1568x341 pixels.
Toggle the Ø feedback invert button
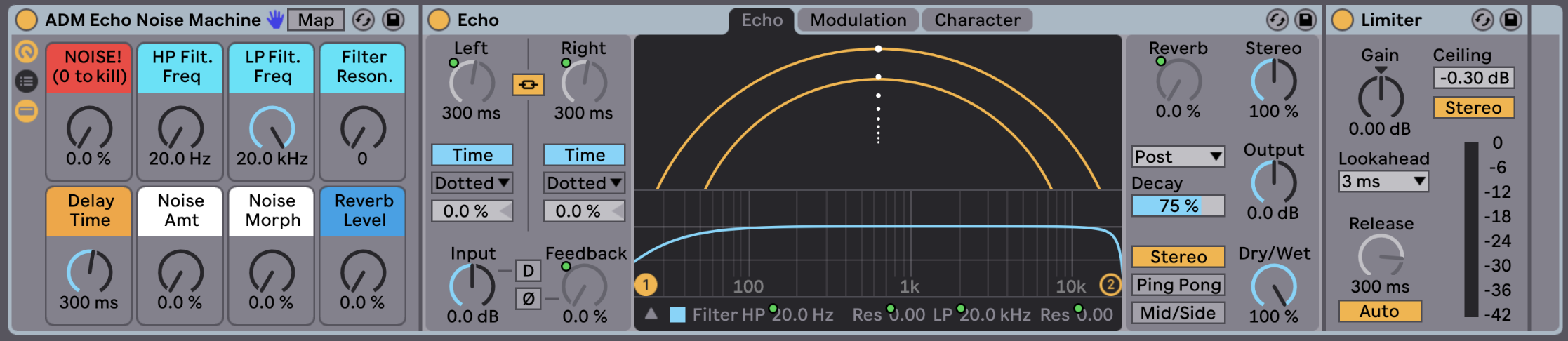(529, 299)
